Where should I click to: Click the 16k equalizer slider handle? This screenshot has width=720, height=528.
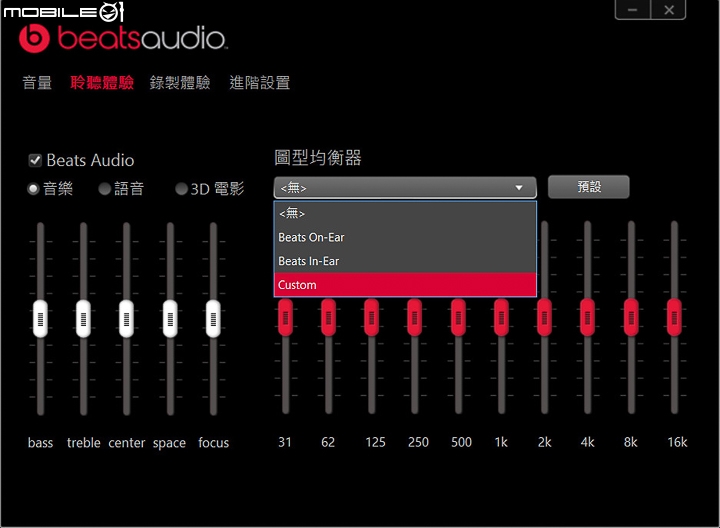675,317
